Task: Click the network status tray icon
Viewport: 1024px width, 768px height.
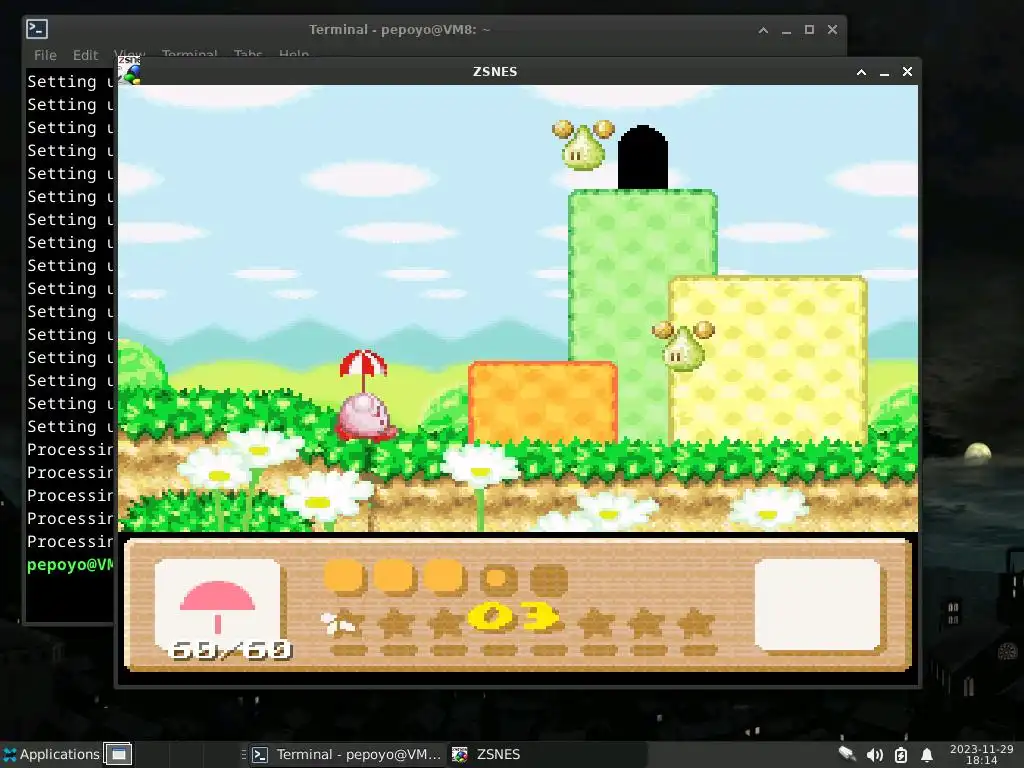Action: point(847,754)
